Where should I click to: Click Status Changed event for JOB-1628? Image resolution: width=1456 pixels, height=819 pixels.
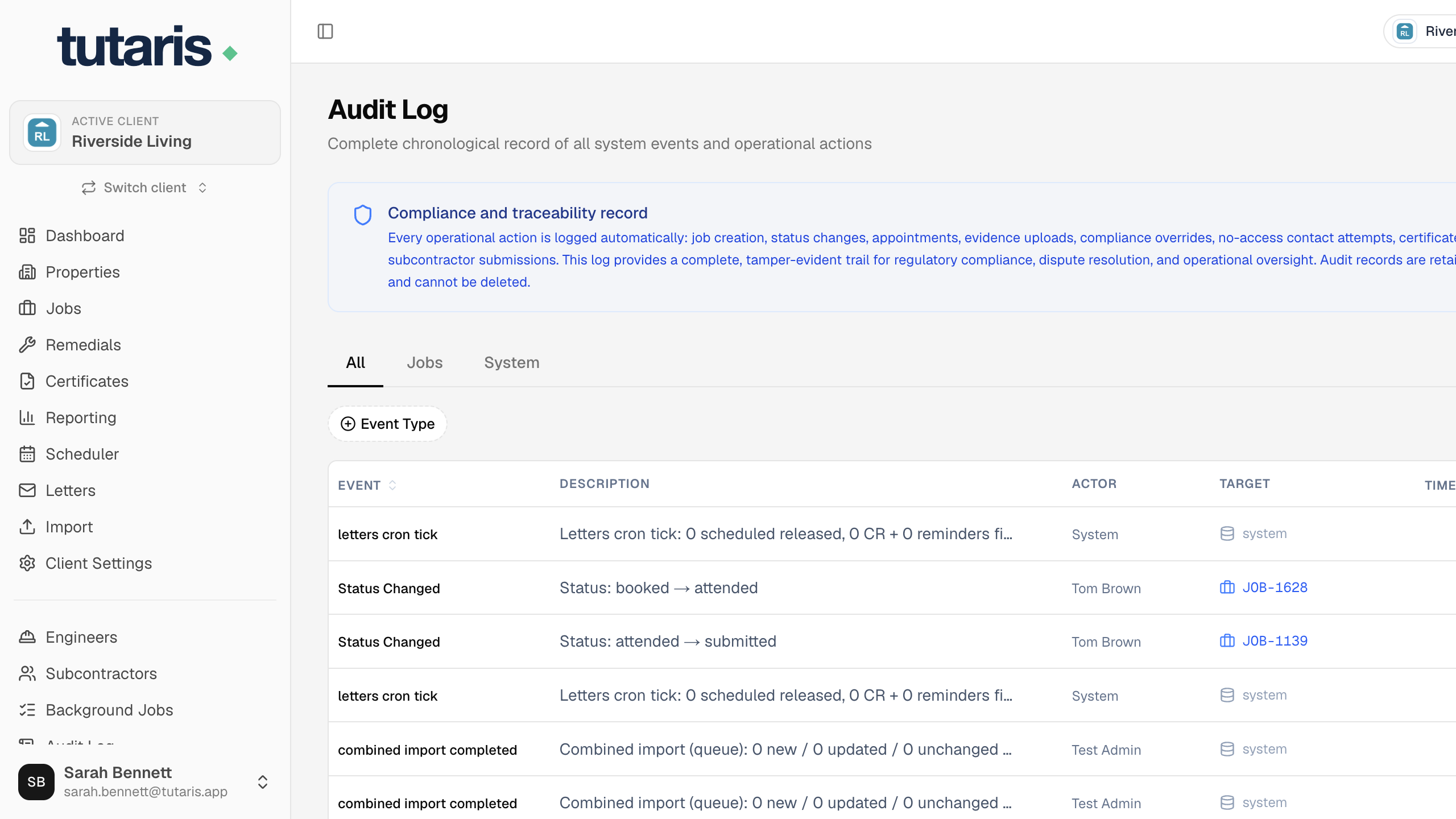tap(389, 588)
